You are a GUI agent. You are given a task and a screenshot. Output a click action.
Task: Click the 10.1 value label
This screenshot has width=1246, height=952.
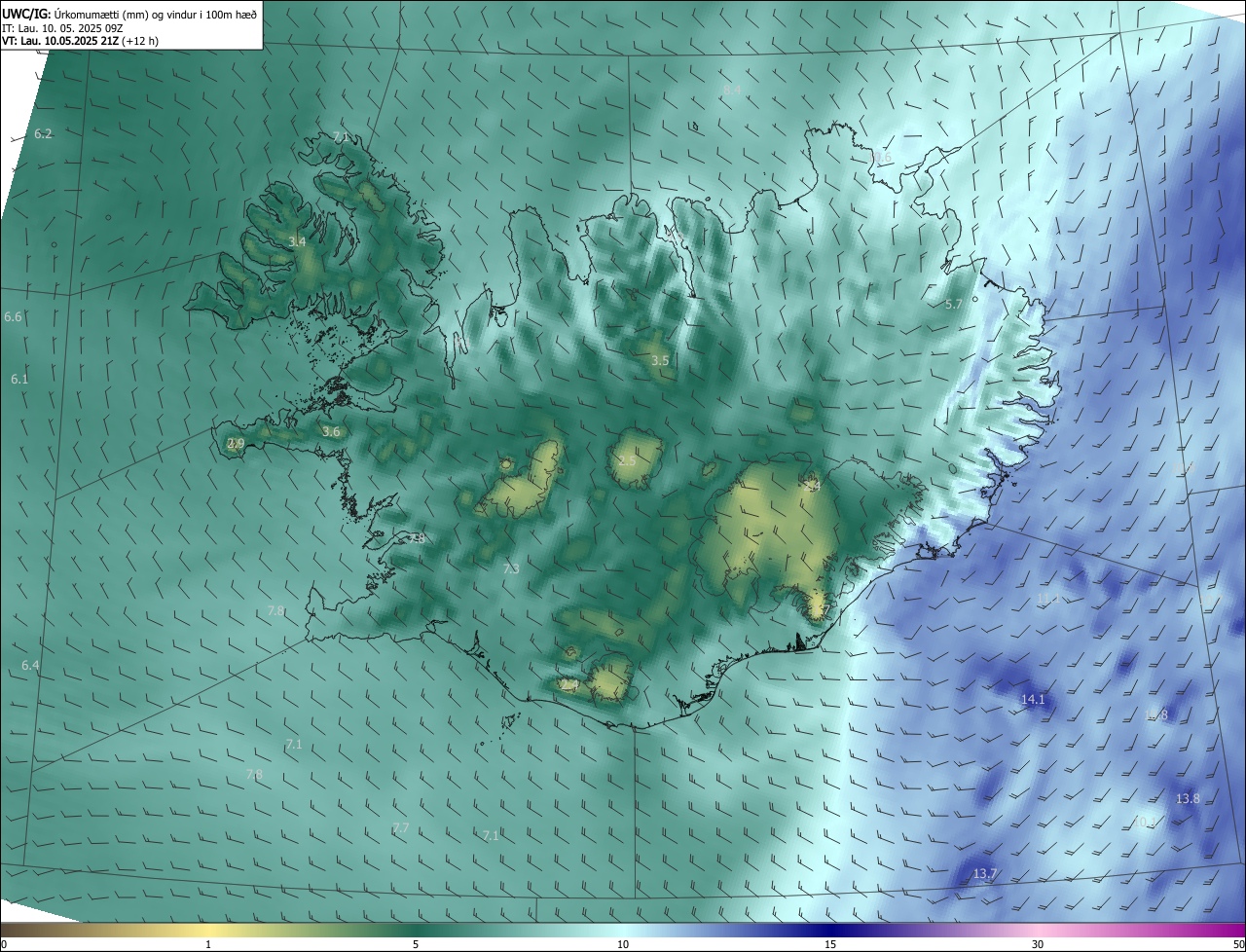tap(1146, 822)
